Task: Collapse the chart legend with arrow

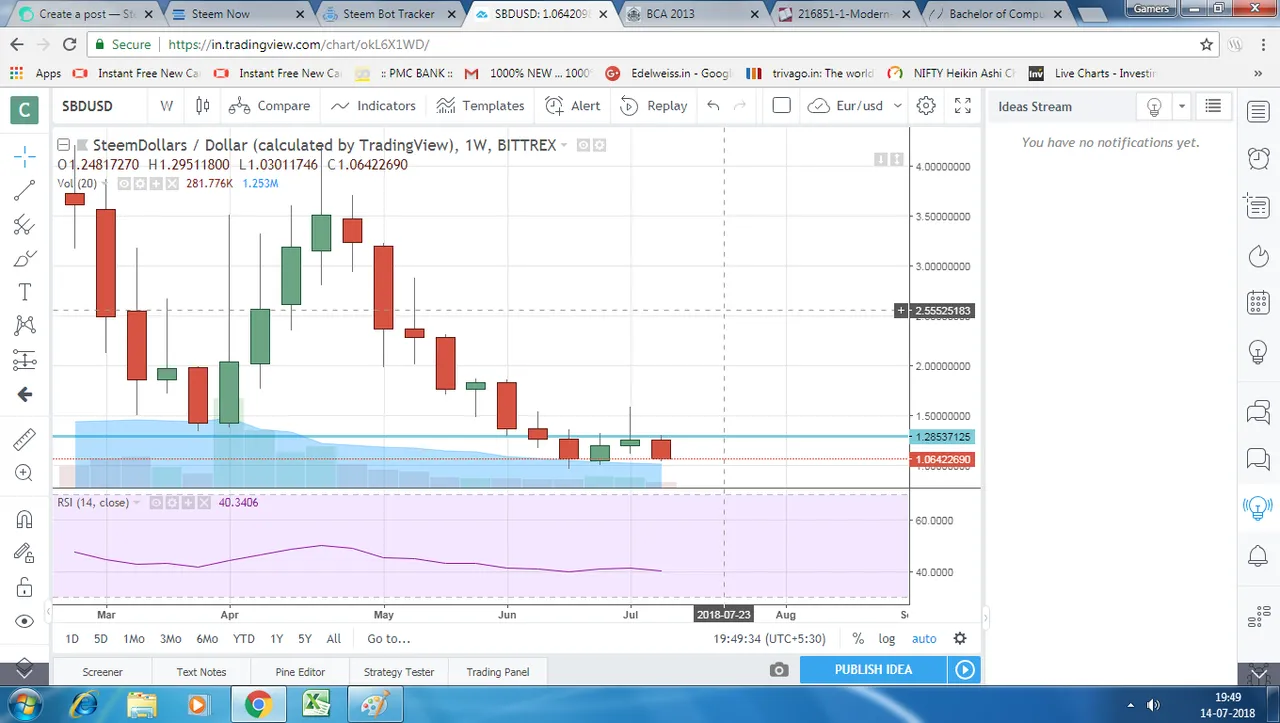Action: click(x=63, y=145)
